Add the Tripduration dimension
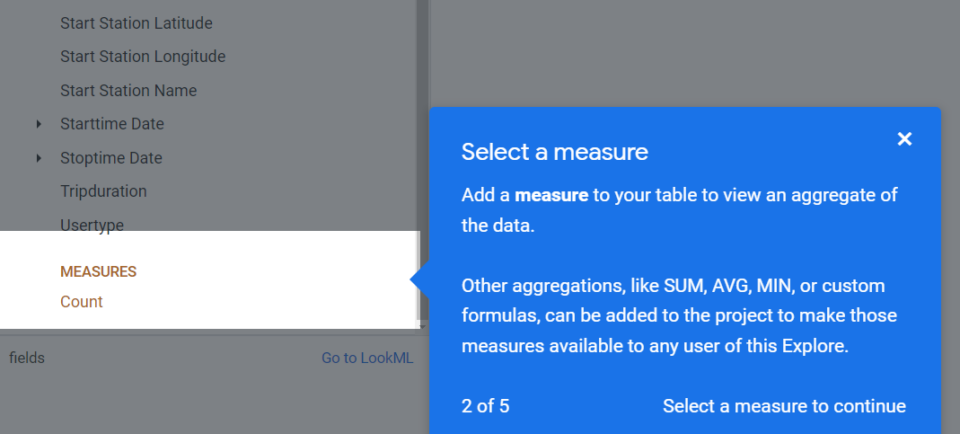The height and width of the screenshot is (434, 960). click(x=103, y=191)
